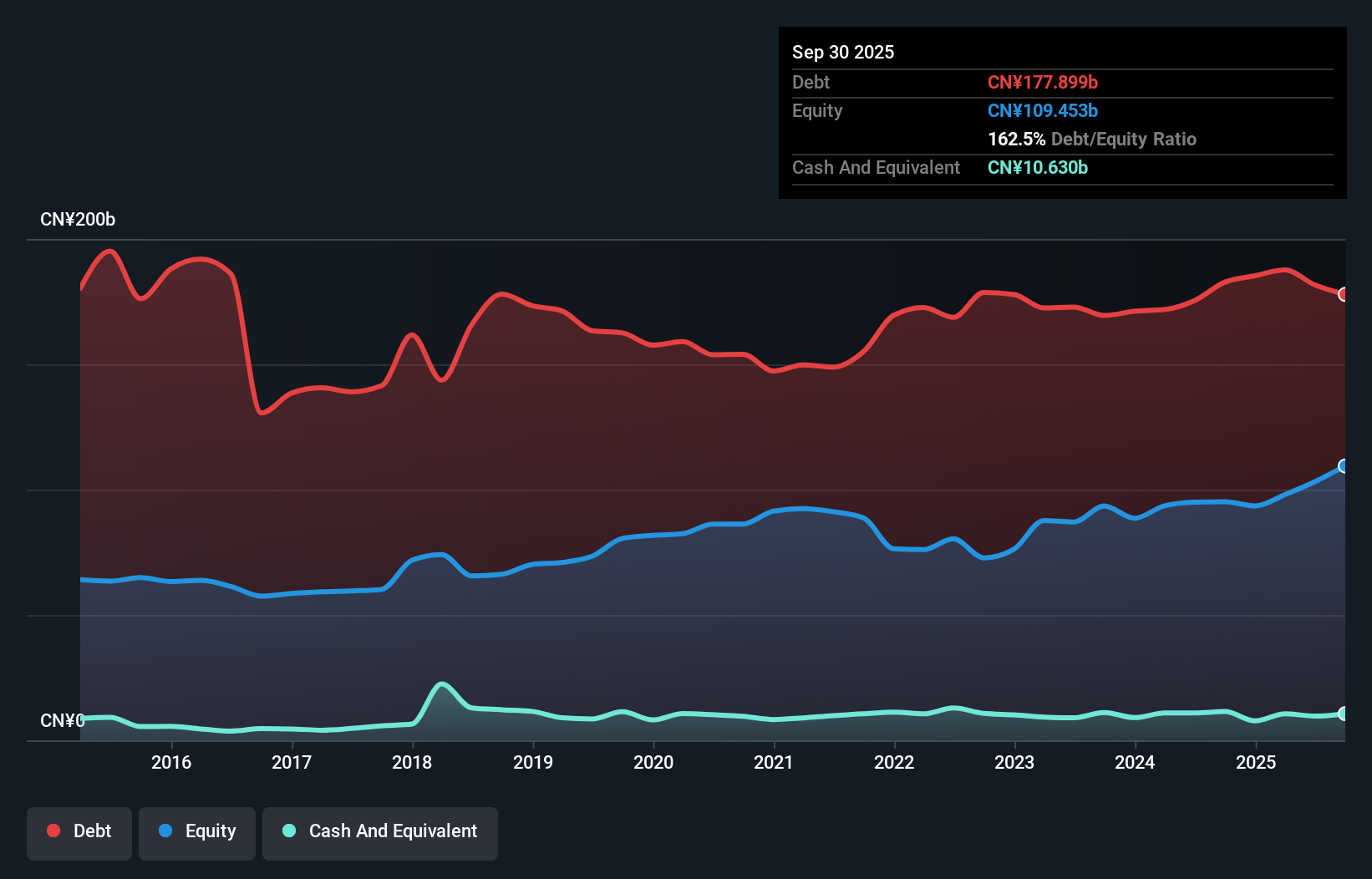Click the teal Cash endpoint marker

(1344, 714)
